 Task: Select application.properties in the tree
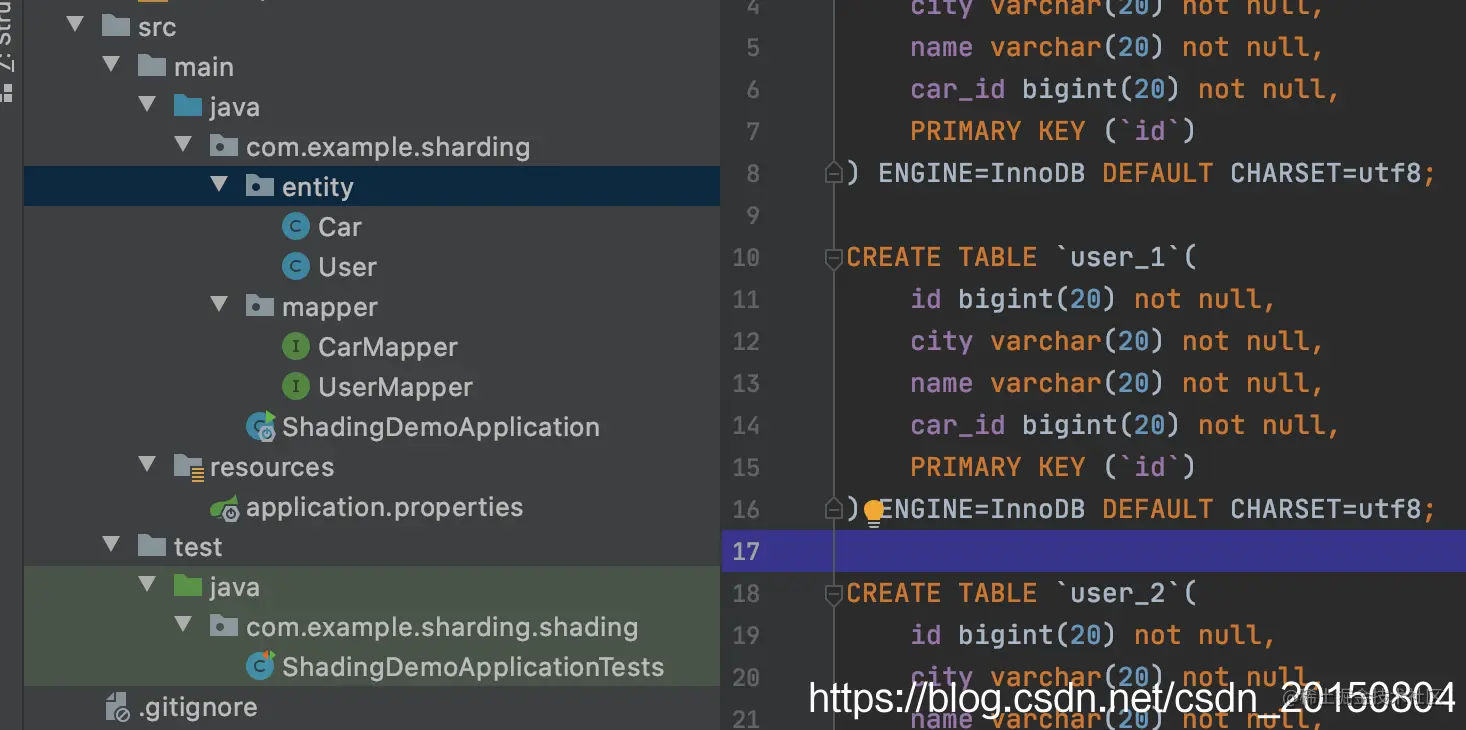point(384,507)
